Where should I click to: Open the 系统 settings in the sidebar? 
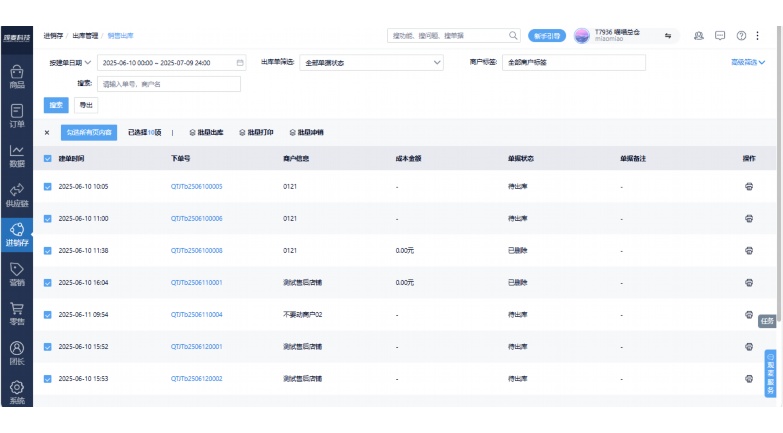(x=16, y=393)
